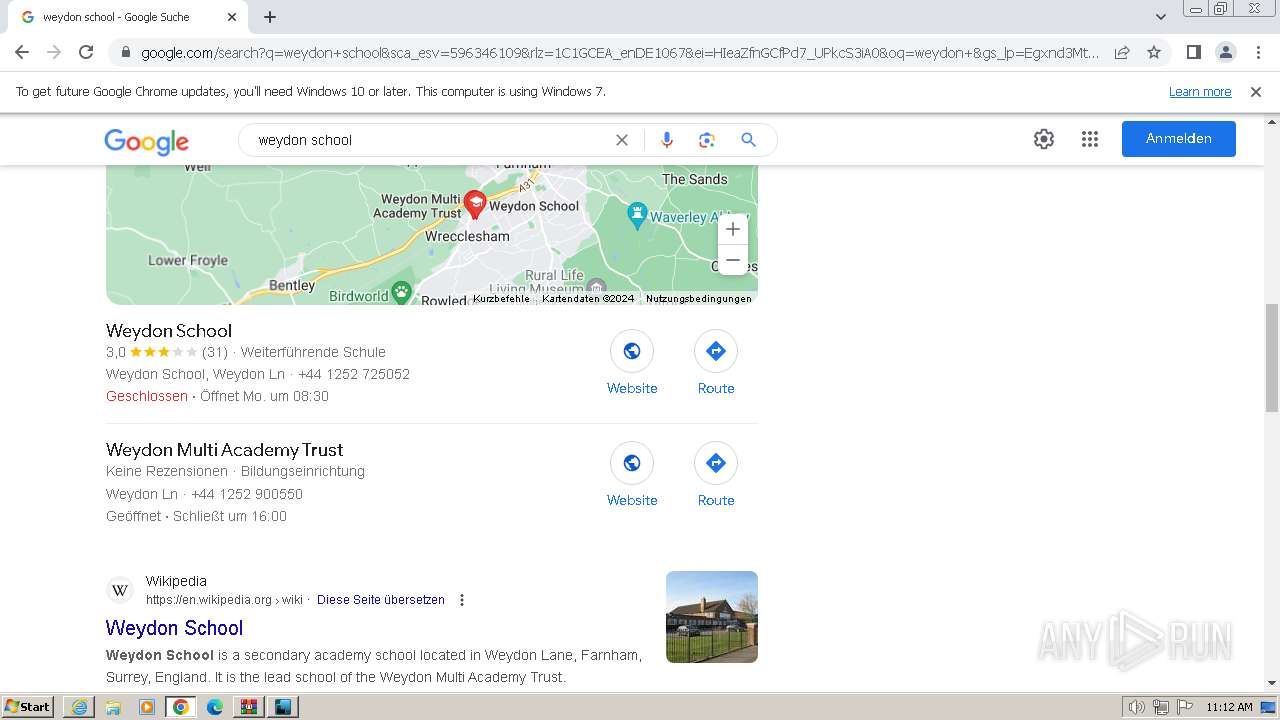1280x720 pixels.
Task: Reload the current page
Action: coord(86,52)
